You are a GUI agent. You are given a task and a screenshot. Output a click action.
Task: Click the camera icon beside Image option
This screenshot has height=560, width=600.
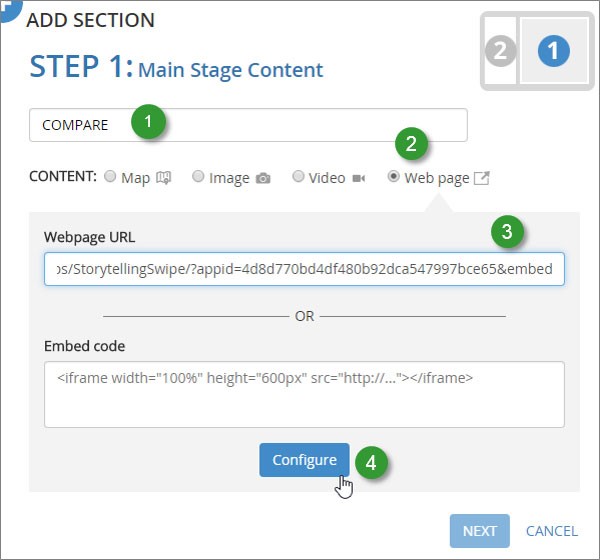(263, 178)
